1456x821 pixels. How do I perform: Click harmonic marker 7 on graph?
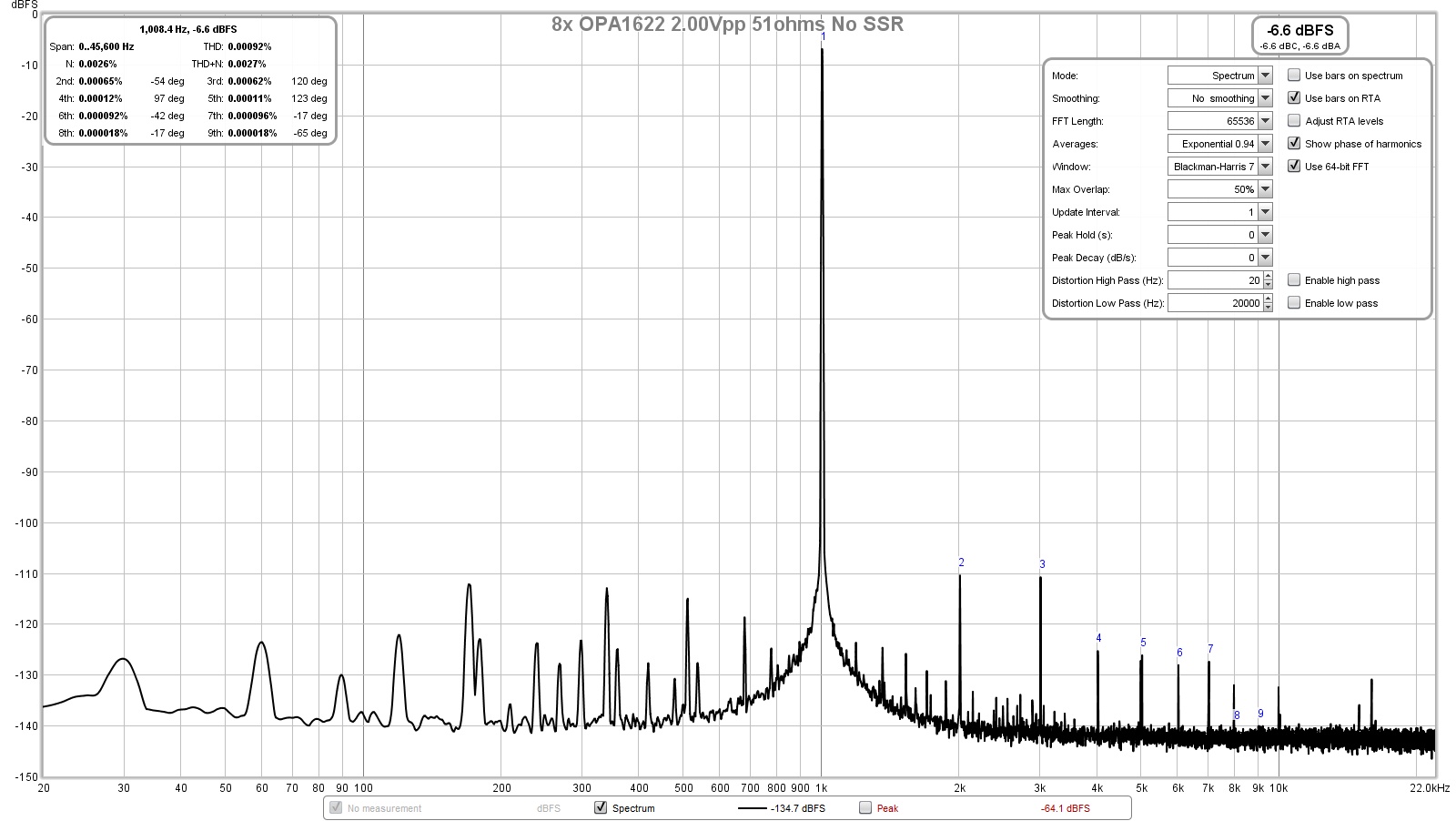[1210, 649]
